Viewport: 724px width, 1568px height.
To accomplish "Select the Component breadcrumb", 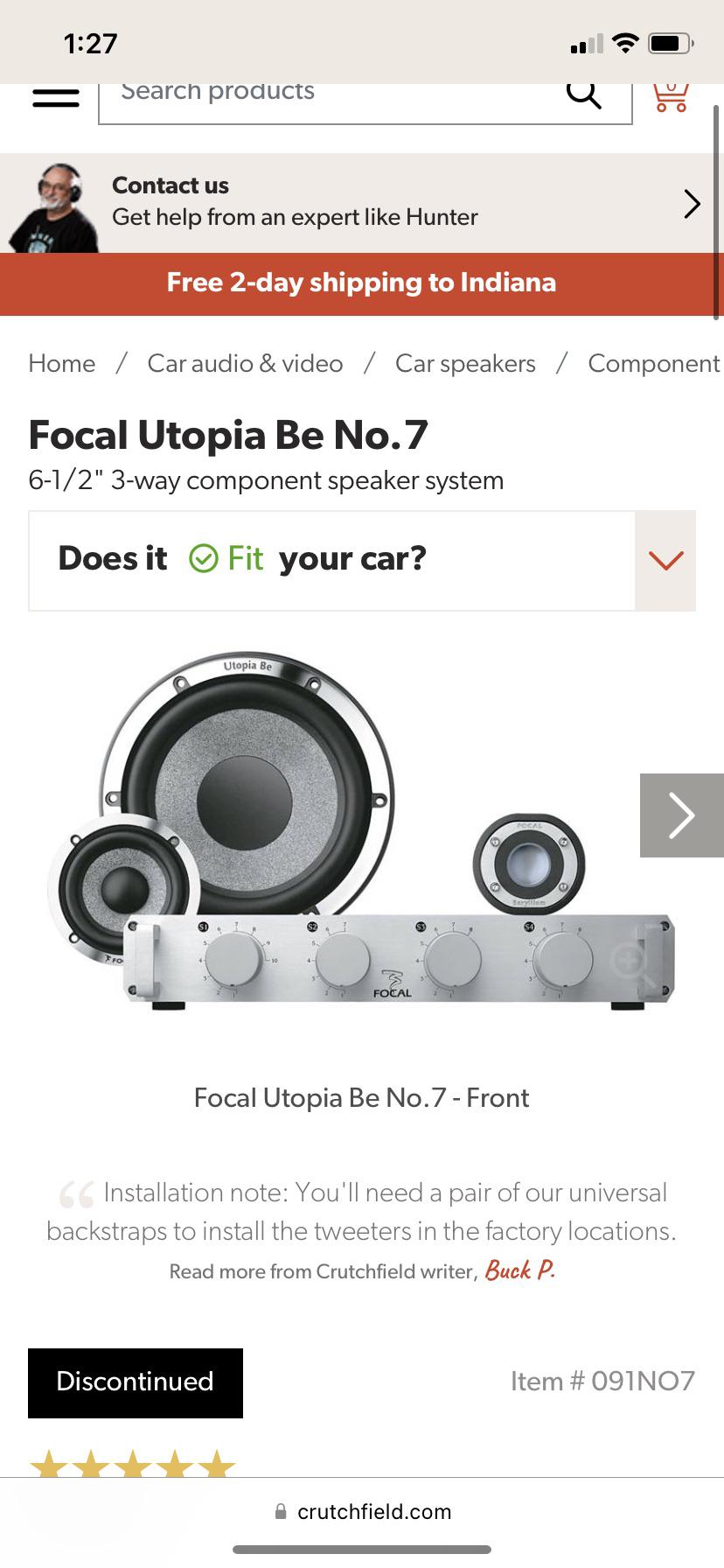I will (654, 363).
